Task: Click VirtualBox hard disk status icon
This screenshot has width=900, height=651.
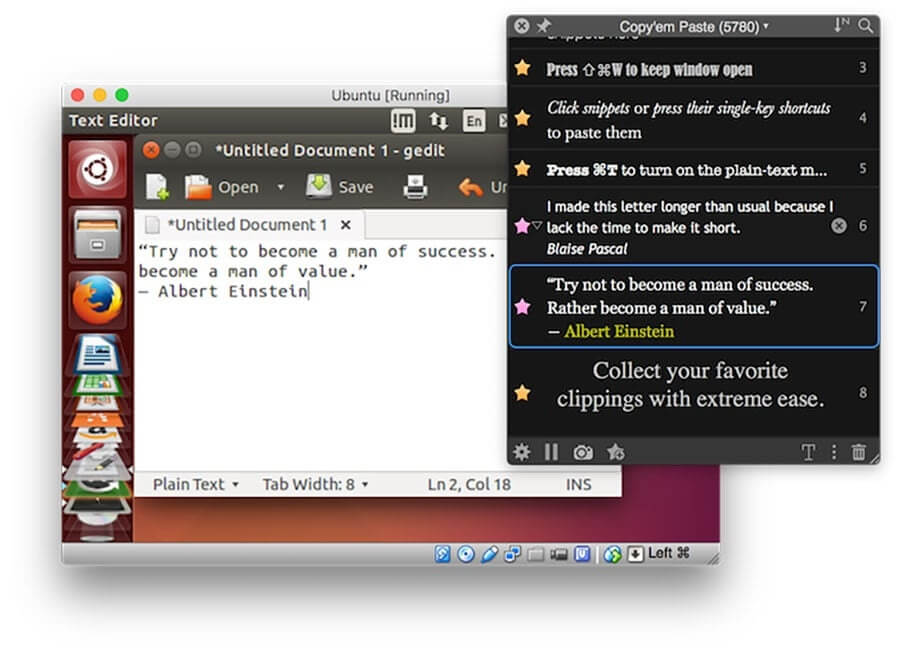Action: click(x=442, y=554)
